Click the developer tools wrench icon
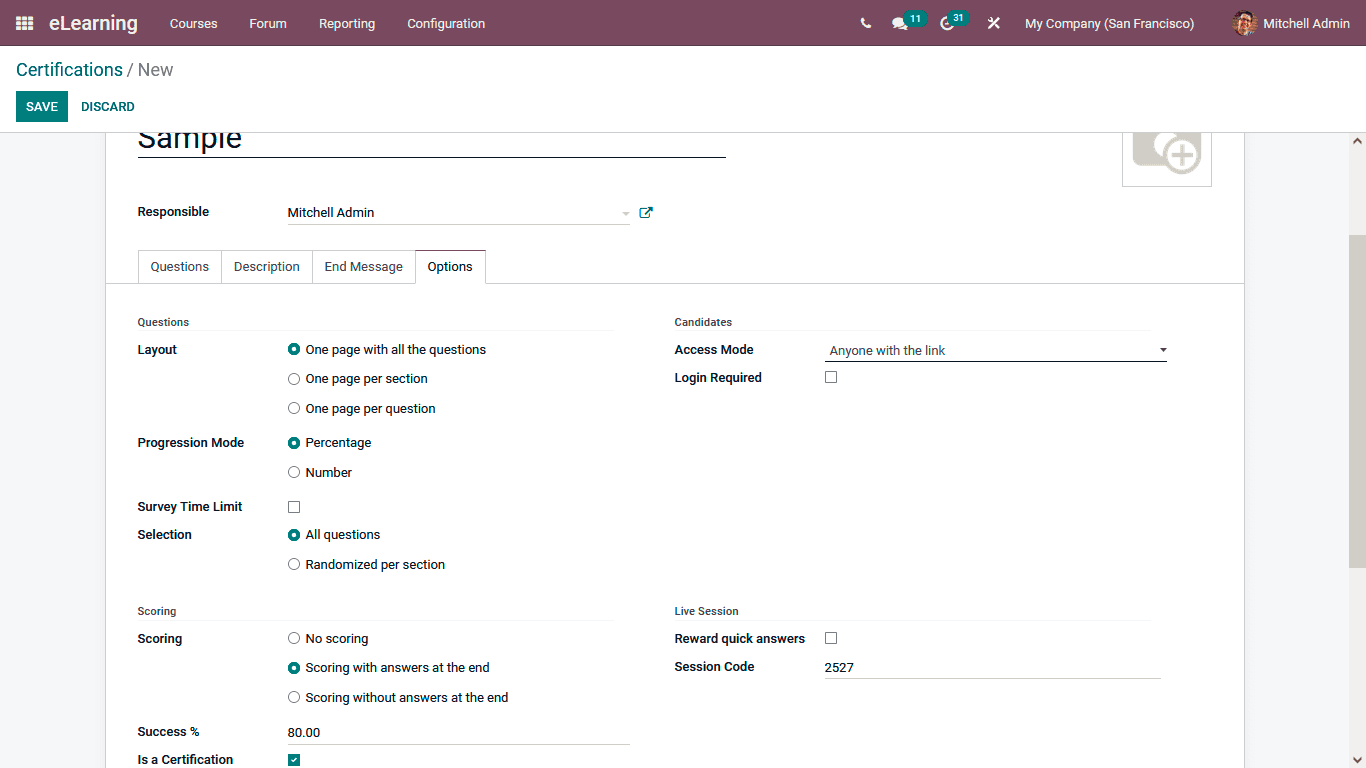This screenshot has height=768, width=1366. pyautogui.click(x=993, y=23)
